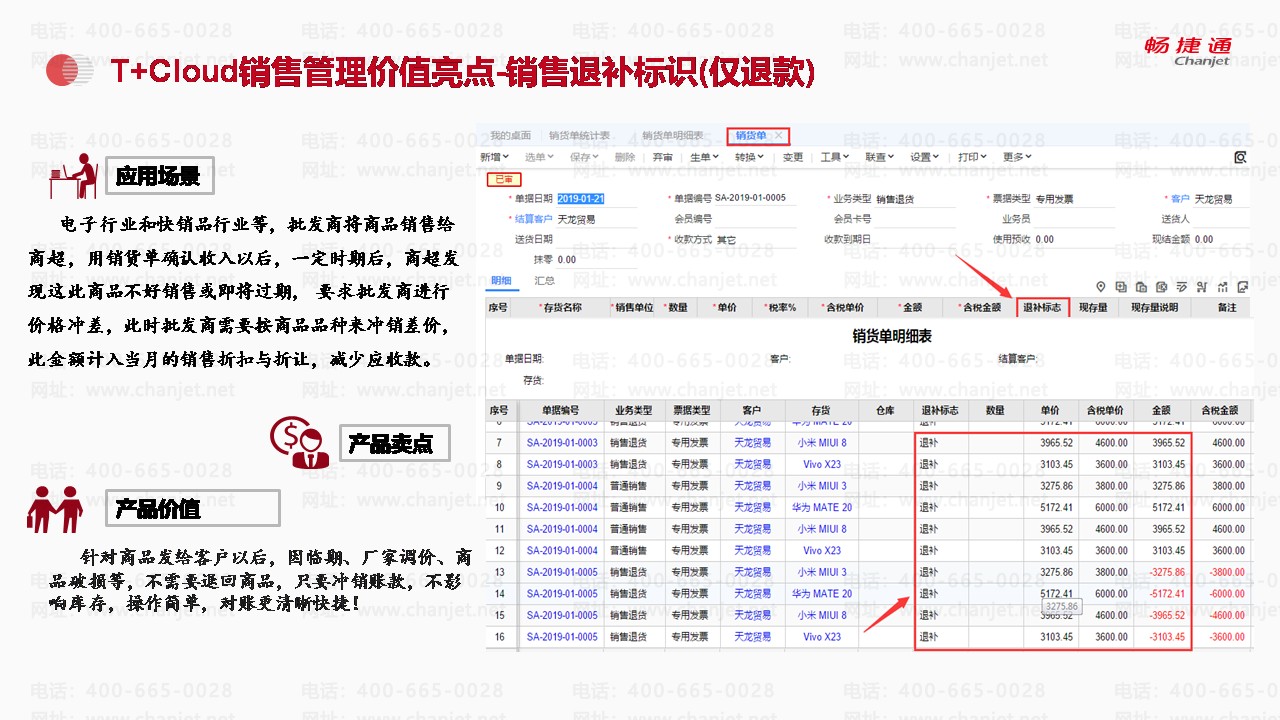Screen dimensions: 1280x720
Task: Click Vivo X23 link in row 16
Action: (822, 637)
